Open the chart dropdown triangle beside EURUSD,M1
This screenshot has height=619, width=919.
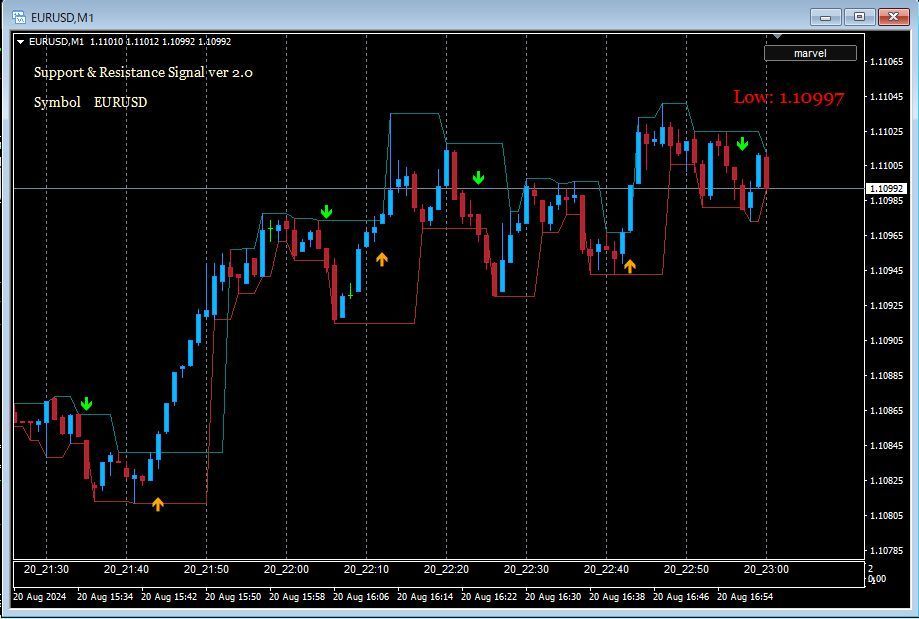20,41
